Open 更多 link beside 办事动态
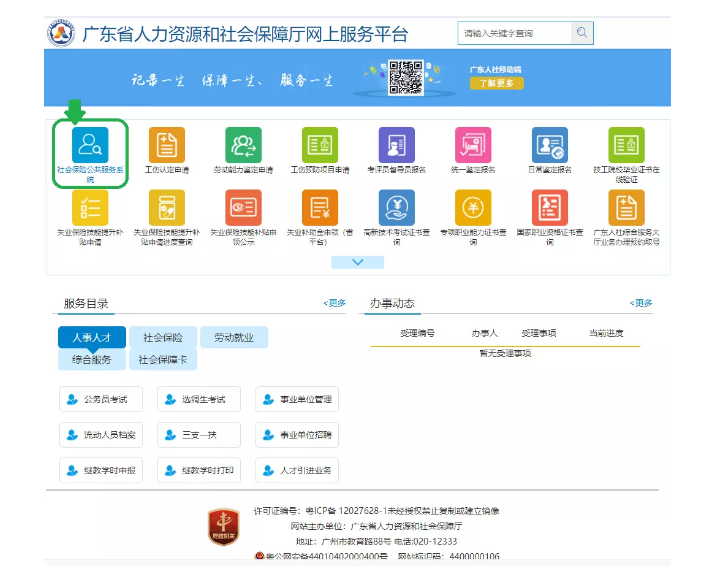 click(641, 303)
